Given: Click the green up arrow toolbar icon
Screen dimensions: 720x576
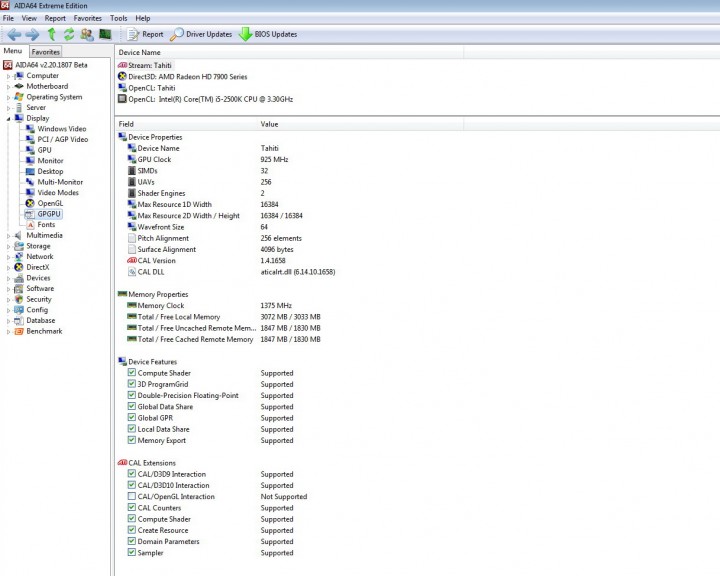Looking at the screenshot, I should point(51,34).
